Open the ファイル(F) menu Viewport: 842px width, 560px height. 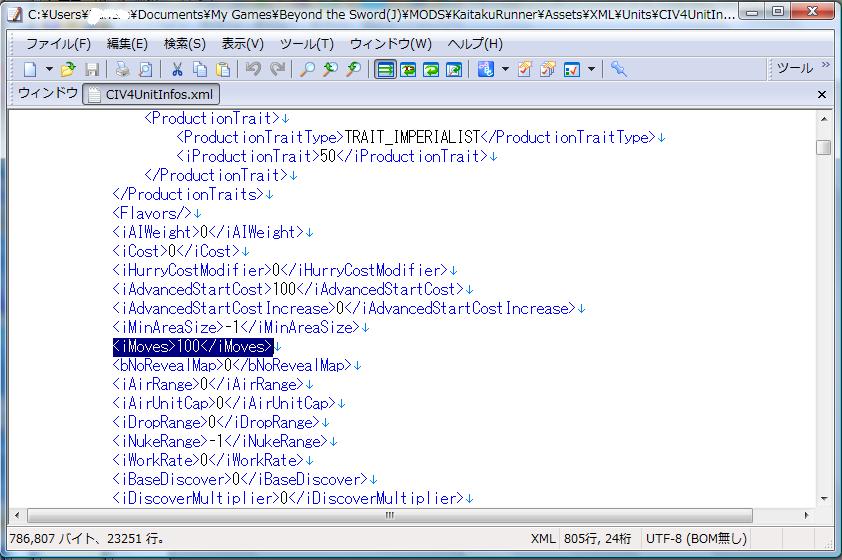(59, 44)
